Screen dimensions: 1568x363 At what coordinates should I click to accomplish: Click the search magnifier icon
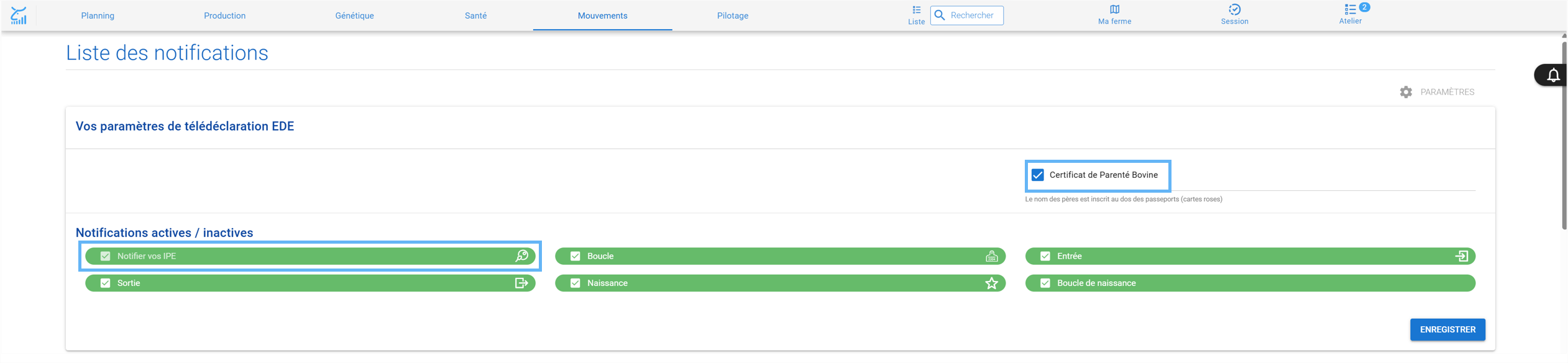940,15
